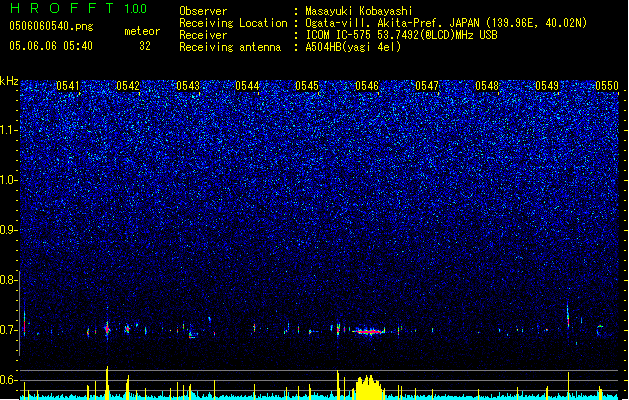The height and width of the screenshot is (400, 629).
Task: Click the 0549 time marker
Action: click(x=547, y=86)
